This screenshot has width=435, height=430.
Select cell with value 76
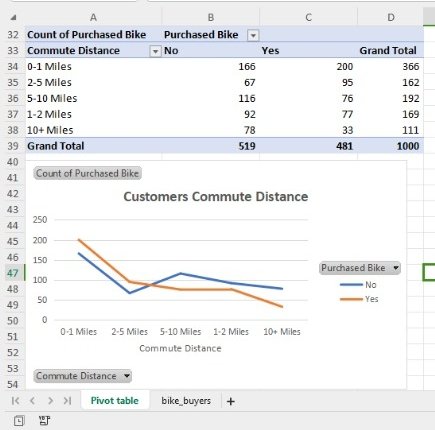(x=308, y=98)
